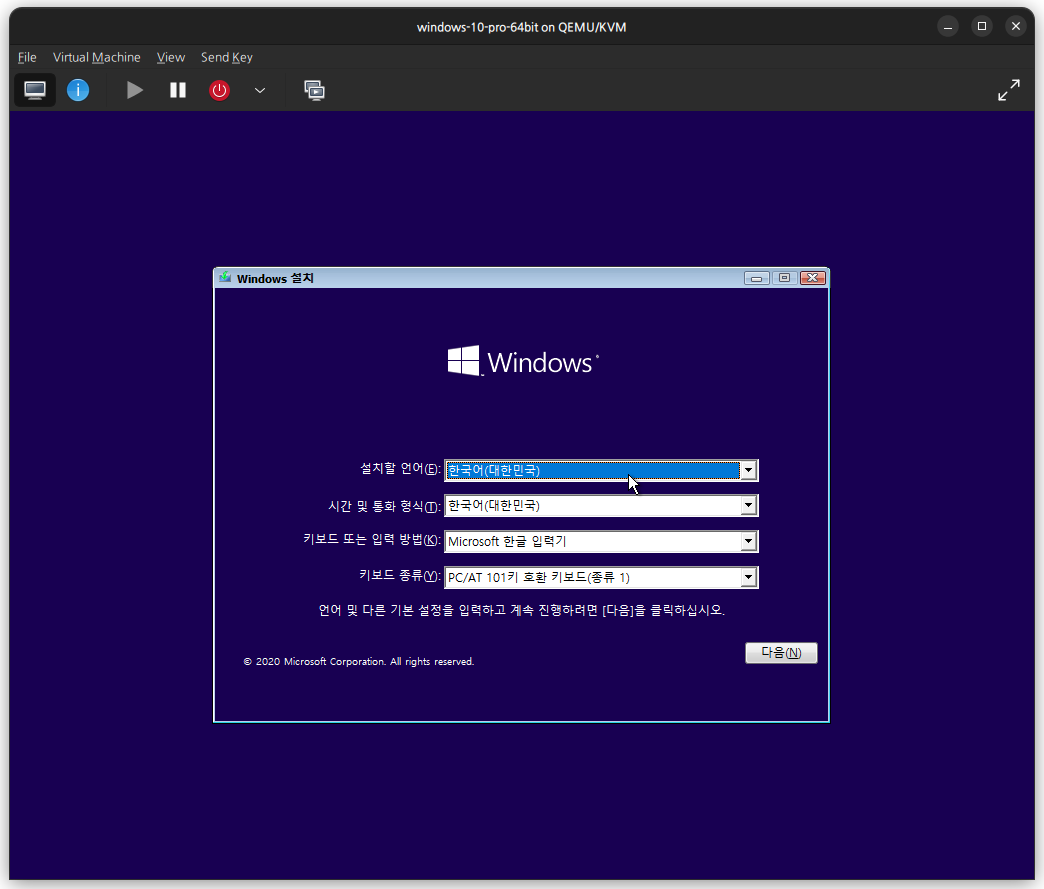The width and height of the screenshot is (1044, 889).
Task: Expand keyboard input method dropdown arrow
Action: tap(748, 541)
